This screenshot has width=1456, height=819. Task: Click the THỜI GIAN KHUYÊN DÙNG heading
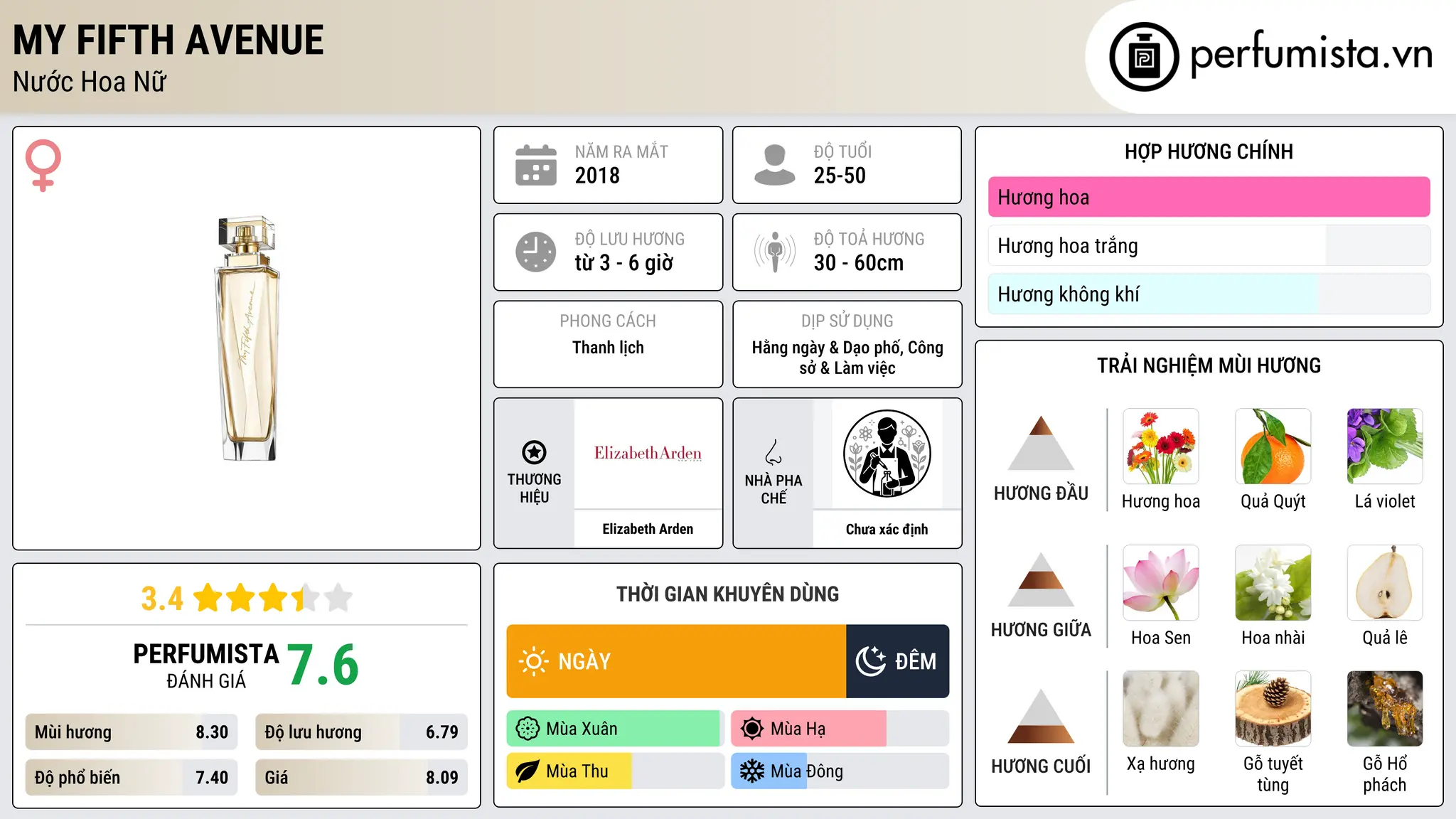tap(727, 594)
